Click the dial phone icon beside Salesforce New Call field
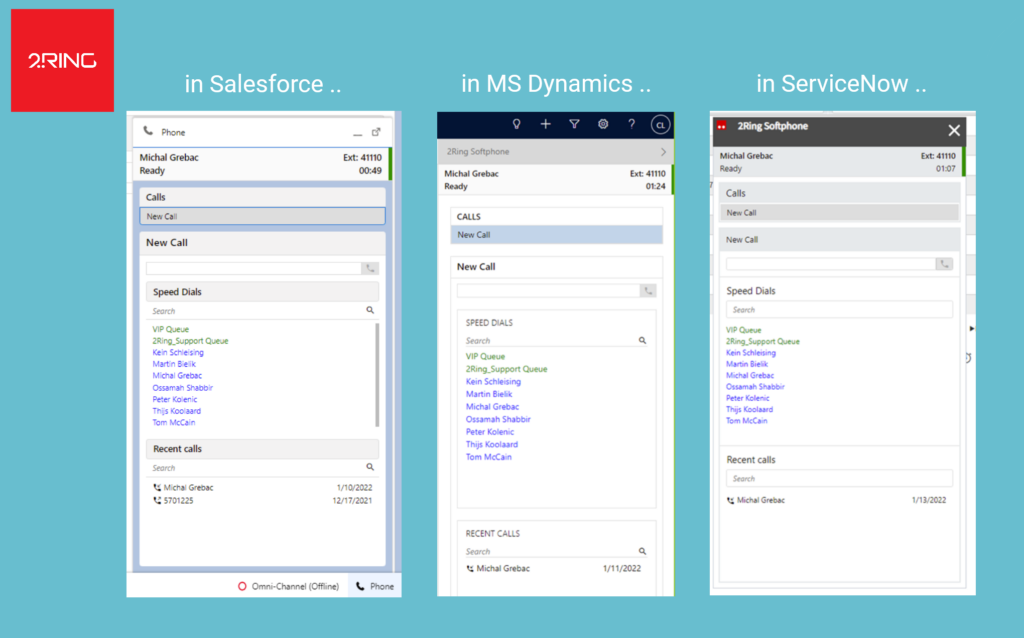The height and width of the screenshot is (638, 1024). 369,267
